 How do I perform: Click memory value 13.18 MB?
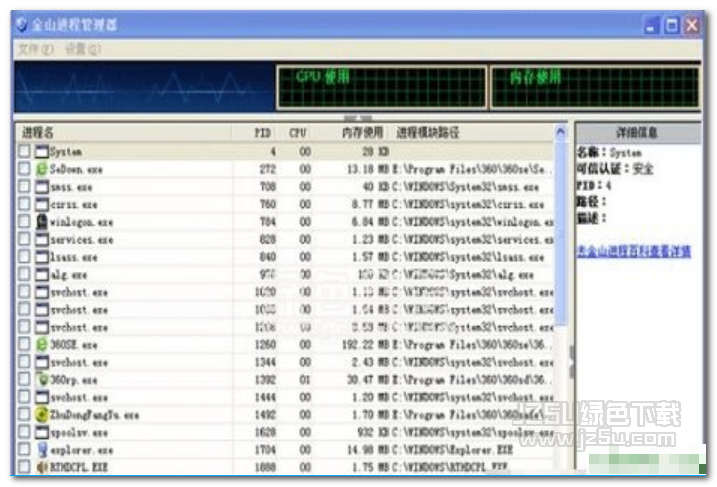(368, 169)
